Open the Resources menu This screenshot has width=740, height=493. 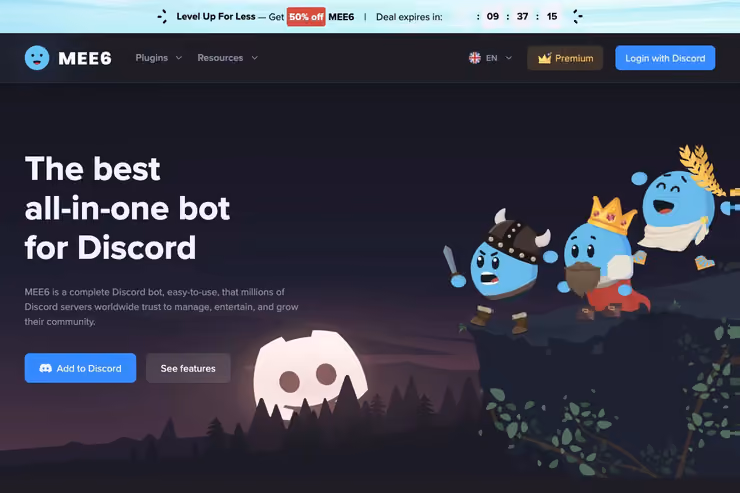coord(220,58)
